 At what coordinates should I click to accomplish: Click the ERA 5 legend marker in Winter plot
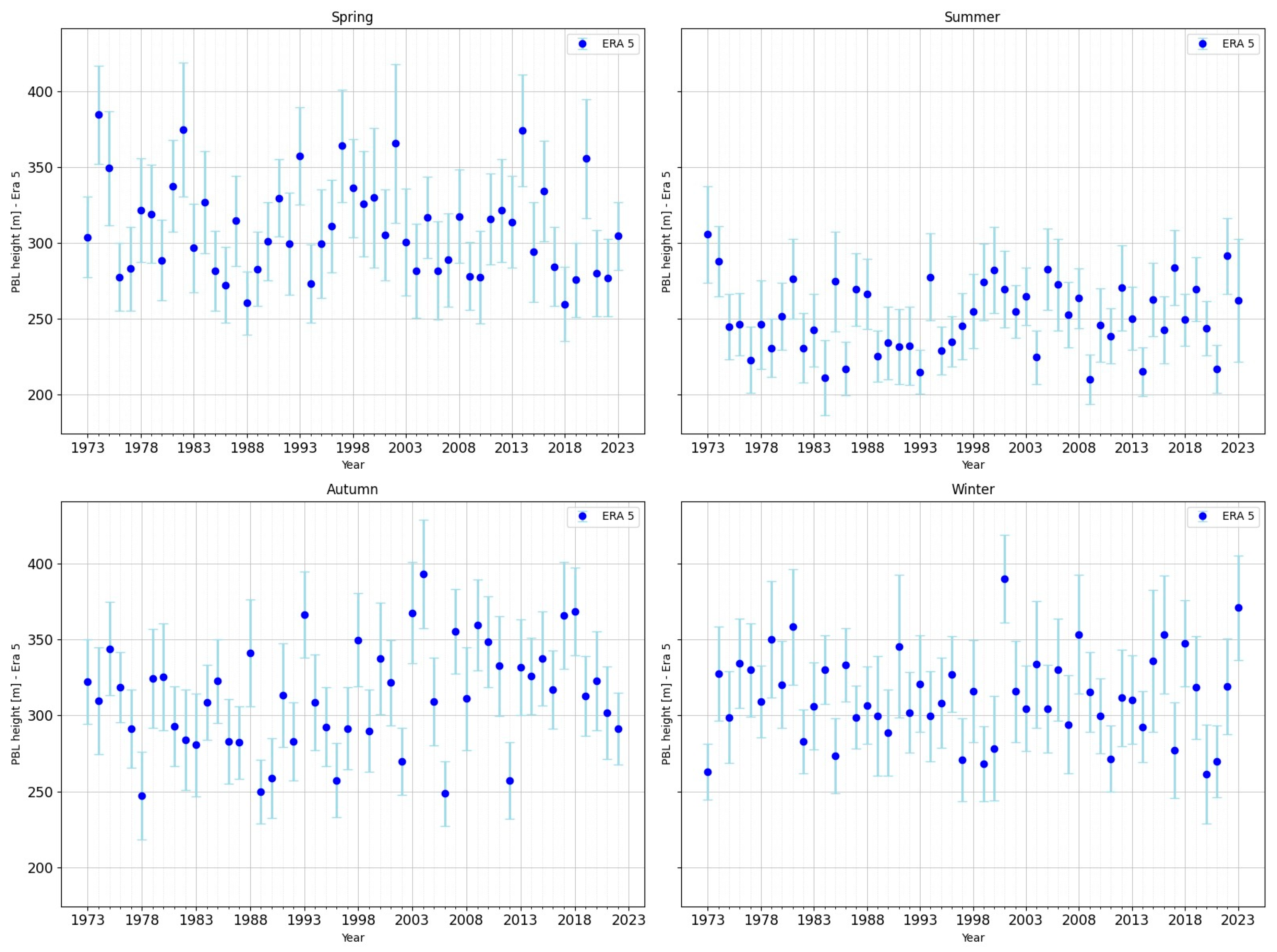click(1202, 516)
